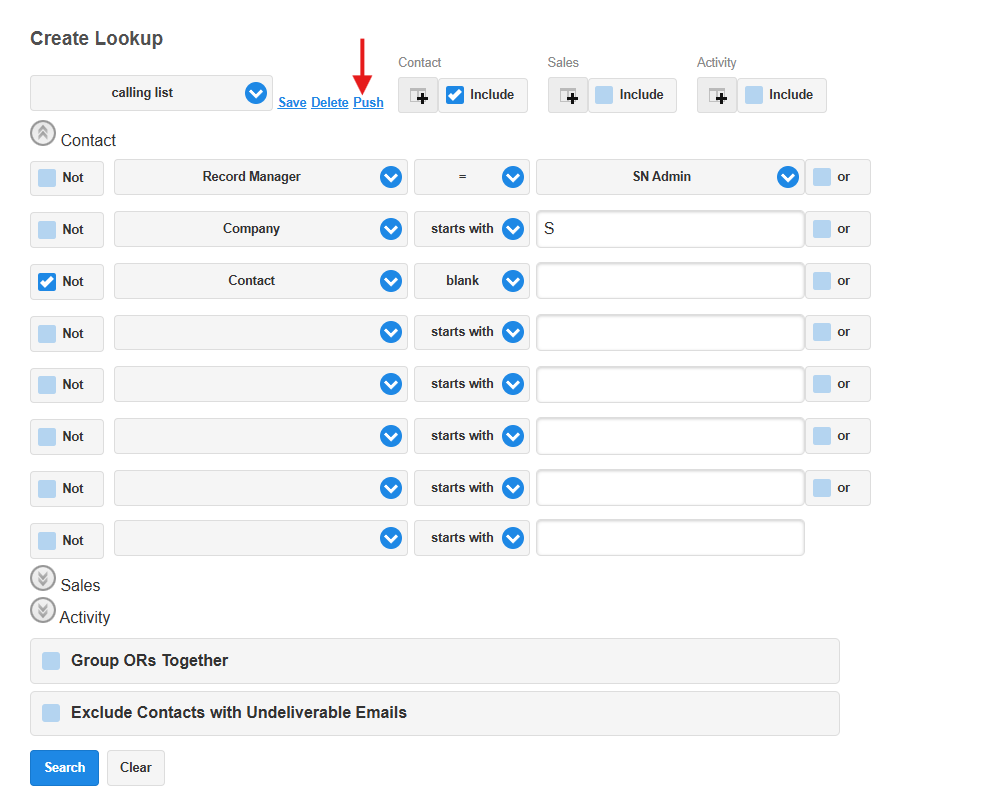The height and width of the screenshot is (802, 988).
Task: Click the Clear button
Action: point(135,768)
